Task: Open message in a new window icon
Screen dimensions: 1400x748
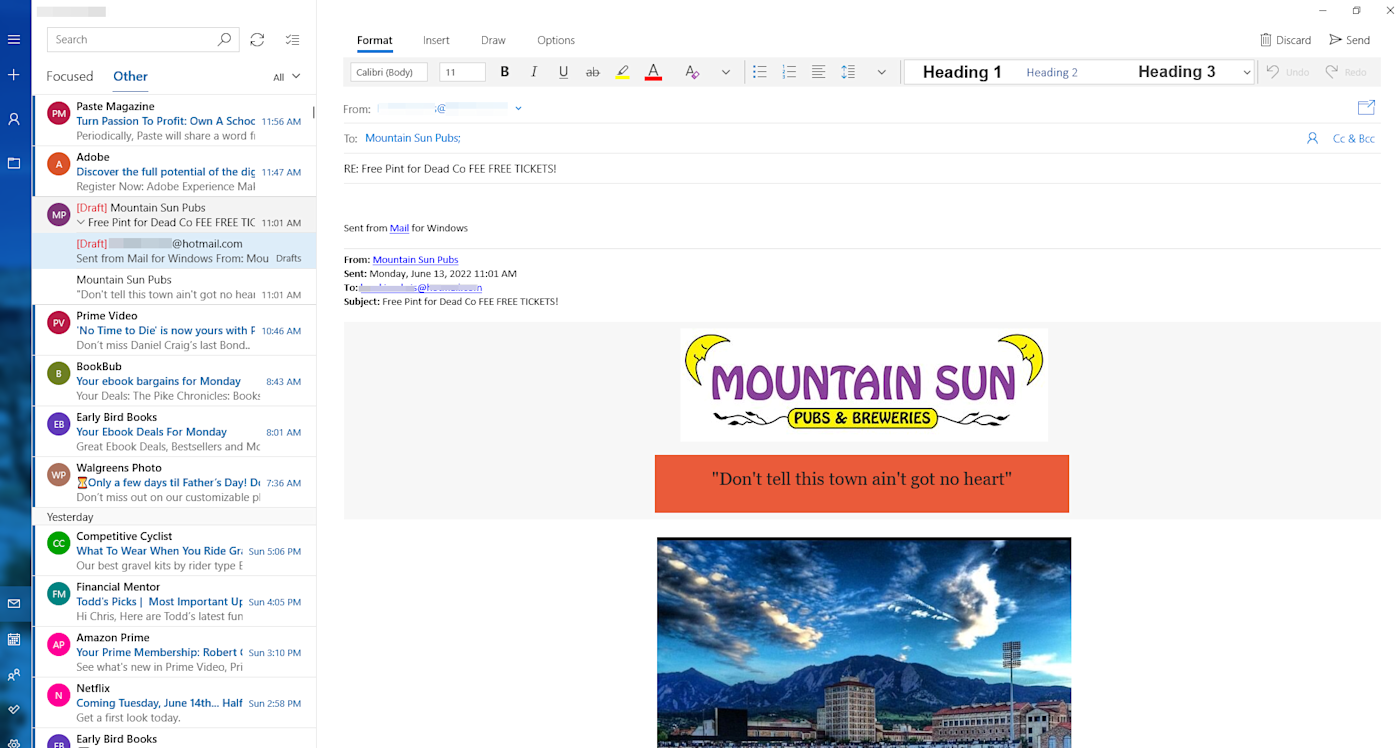Action: coord(1366,108)
